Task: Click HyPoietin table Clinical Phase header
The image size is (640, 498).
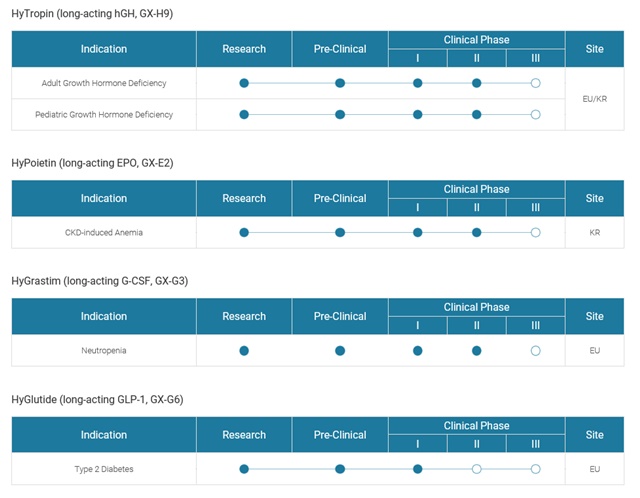Action: click(476, 189)
